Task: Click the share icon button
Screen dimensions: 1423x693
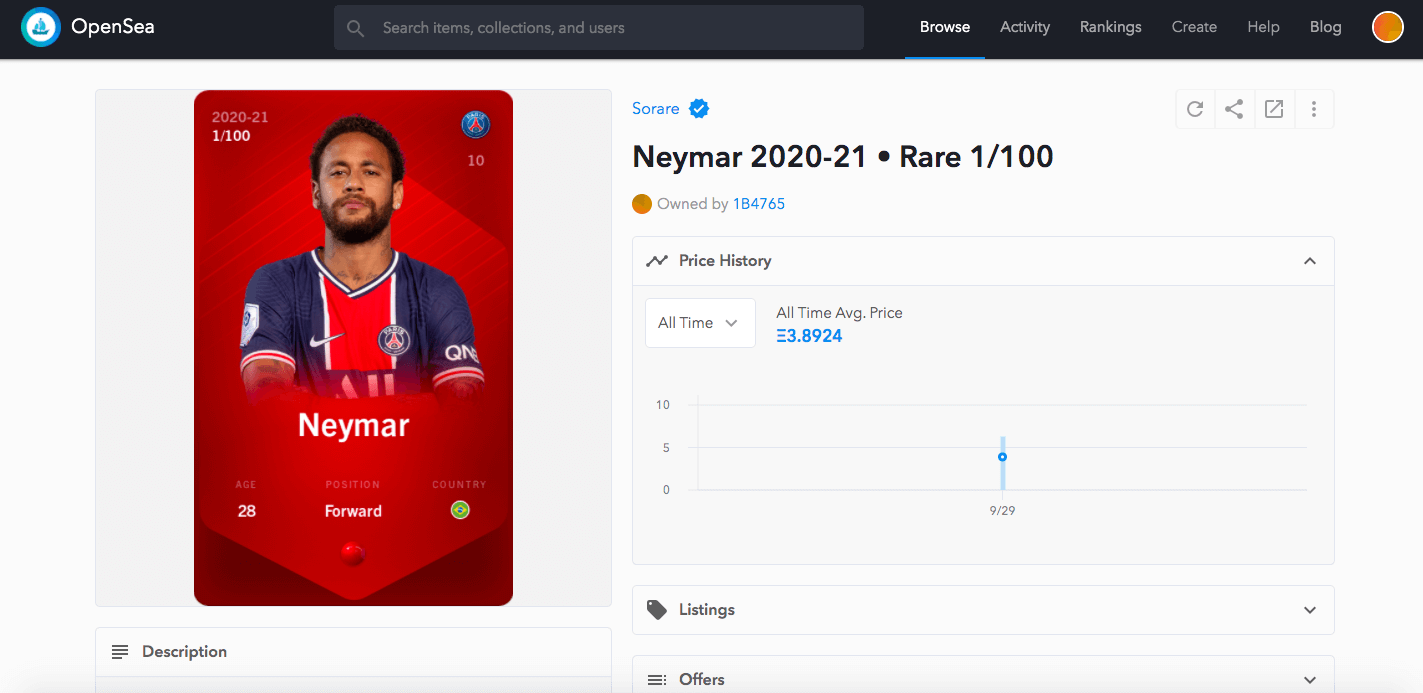Action: click(1234, 109)
